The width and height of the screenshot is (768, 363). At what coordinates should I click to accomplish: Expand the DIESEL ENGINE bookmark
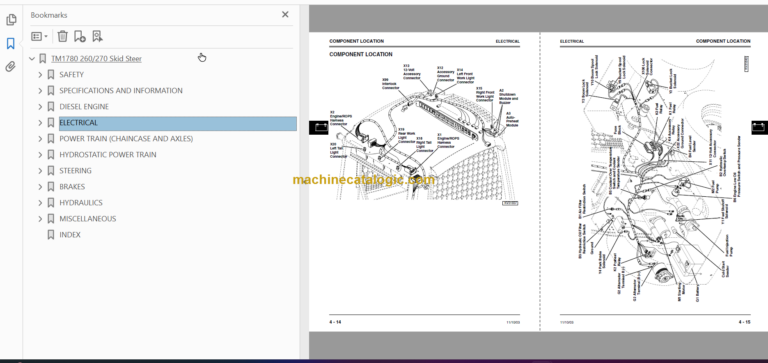[x=40, y=107]
